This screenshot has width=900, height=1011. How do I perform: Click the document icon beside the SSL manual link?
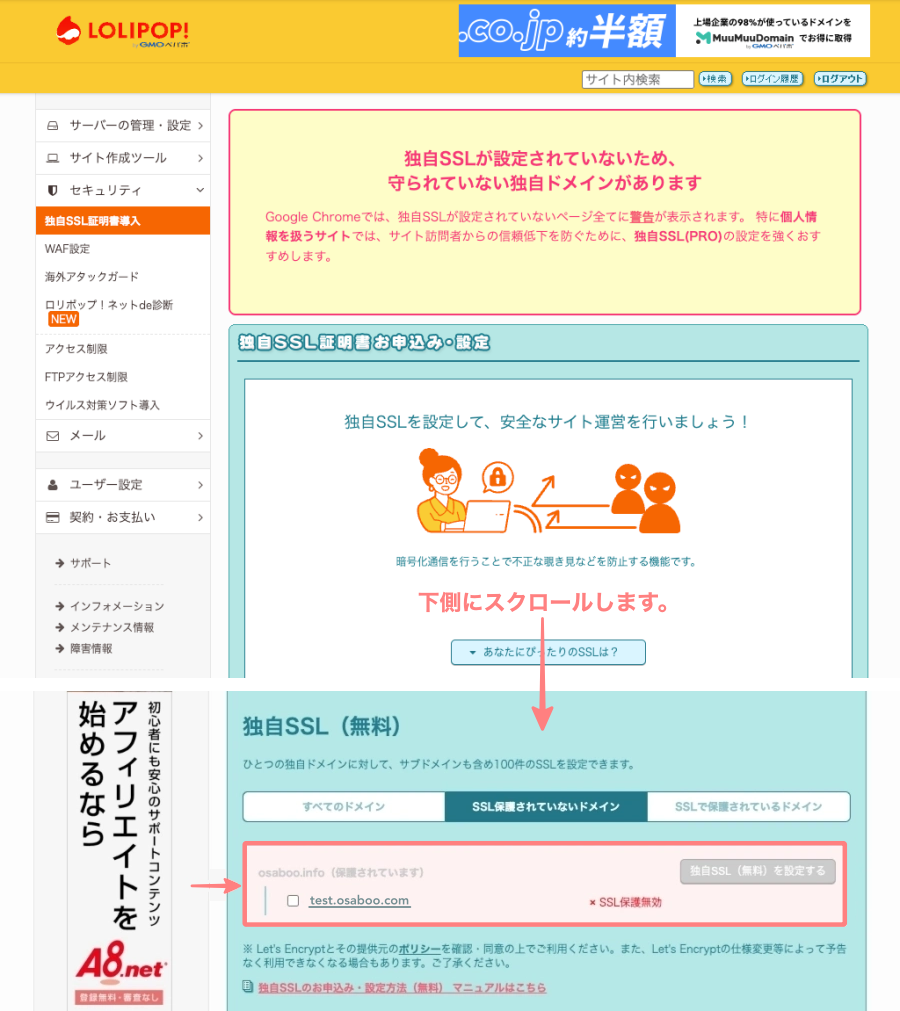pos(248,987)
